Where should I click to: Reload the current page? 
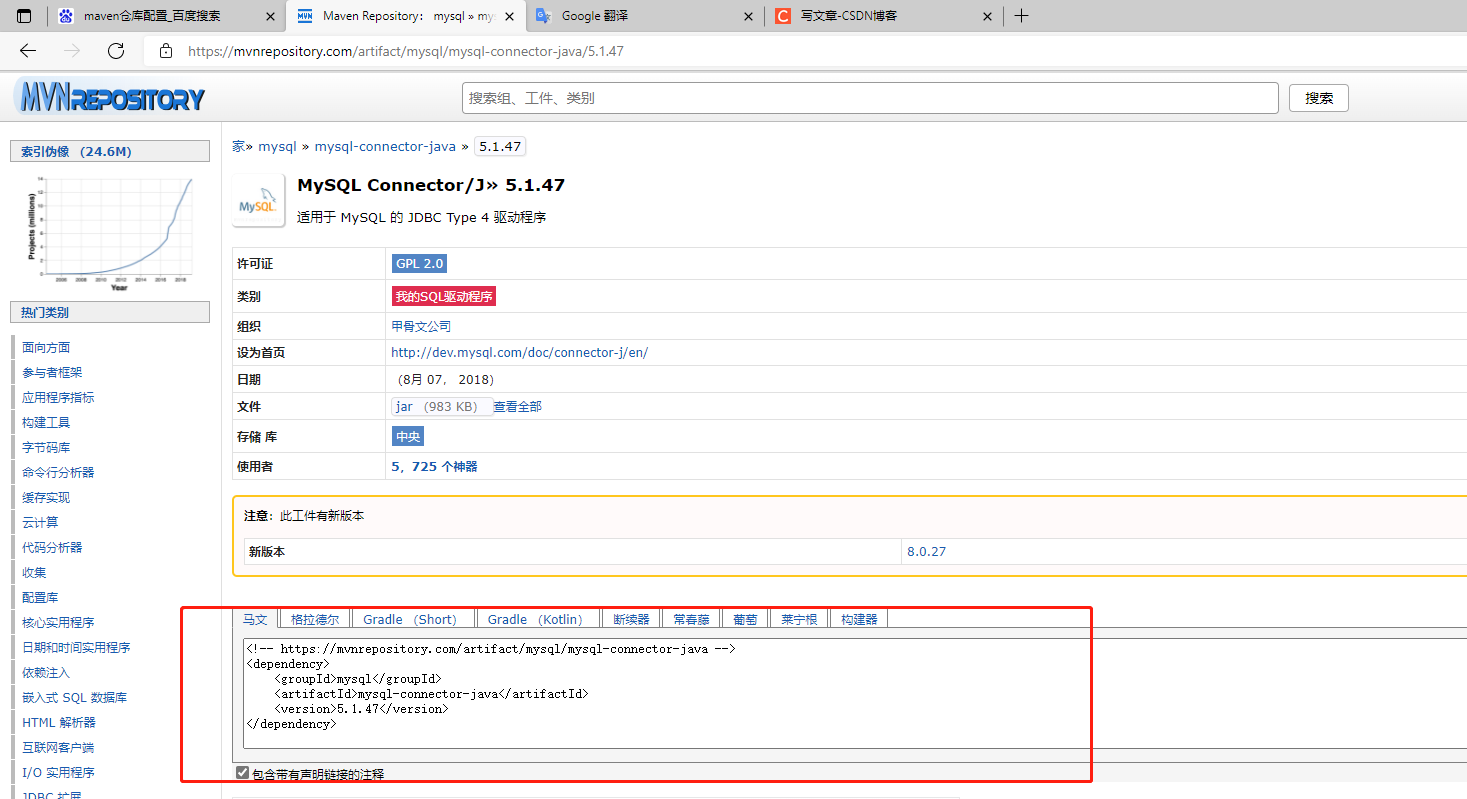pos(116,51)
